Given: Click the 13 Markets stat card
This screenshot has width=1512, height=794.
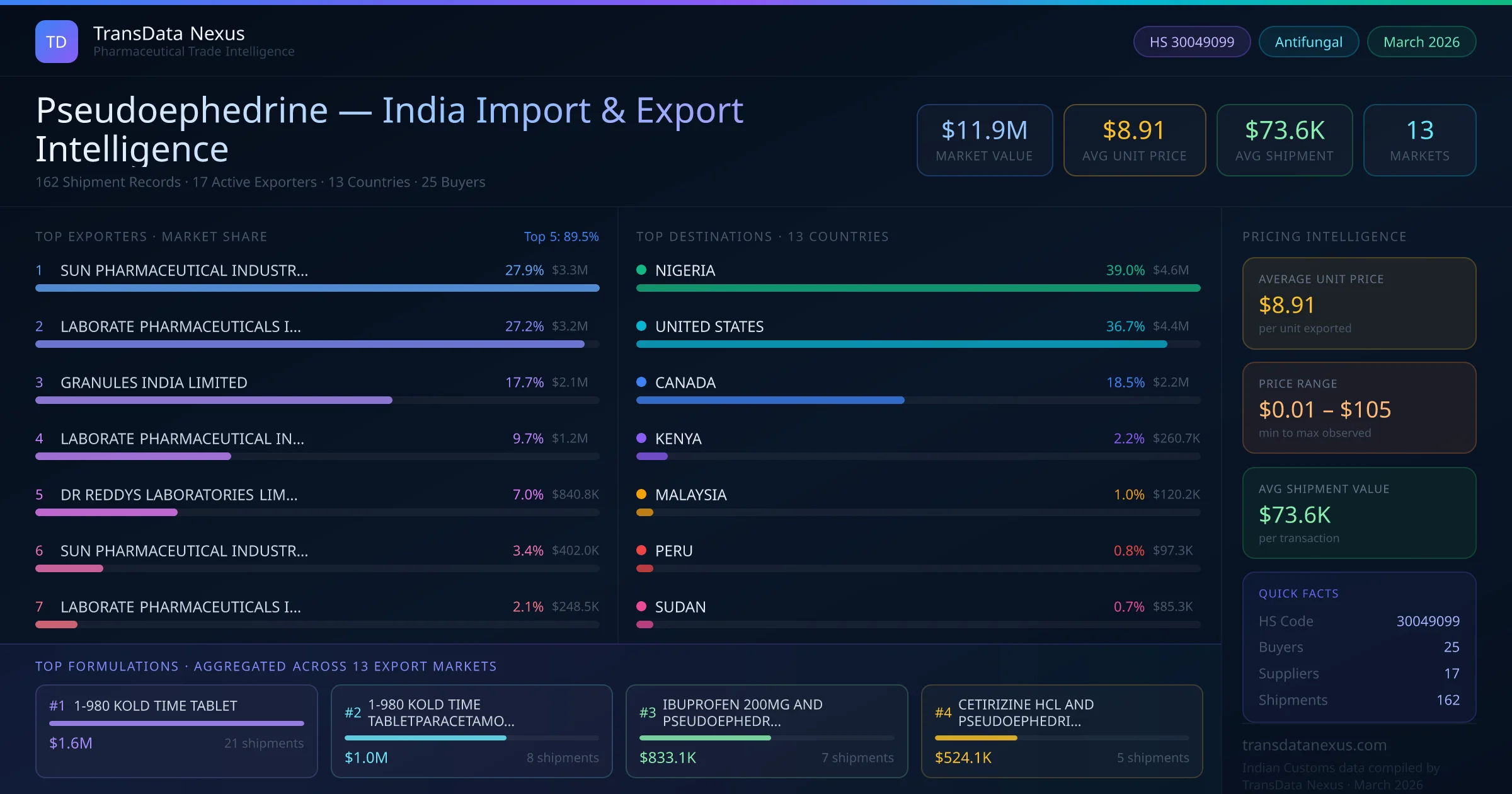Looking at the screenshot, I should tap(1419, 140).
